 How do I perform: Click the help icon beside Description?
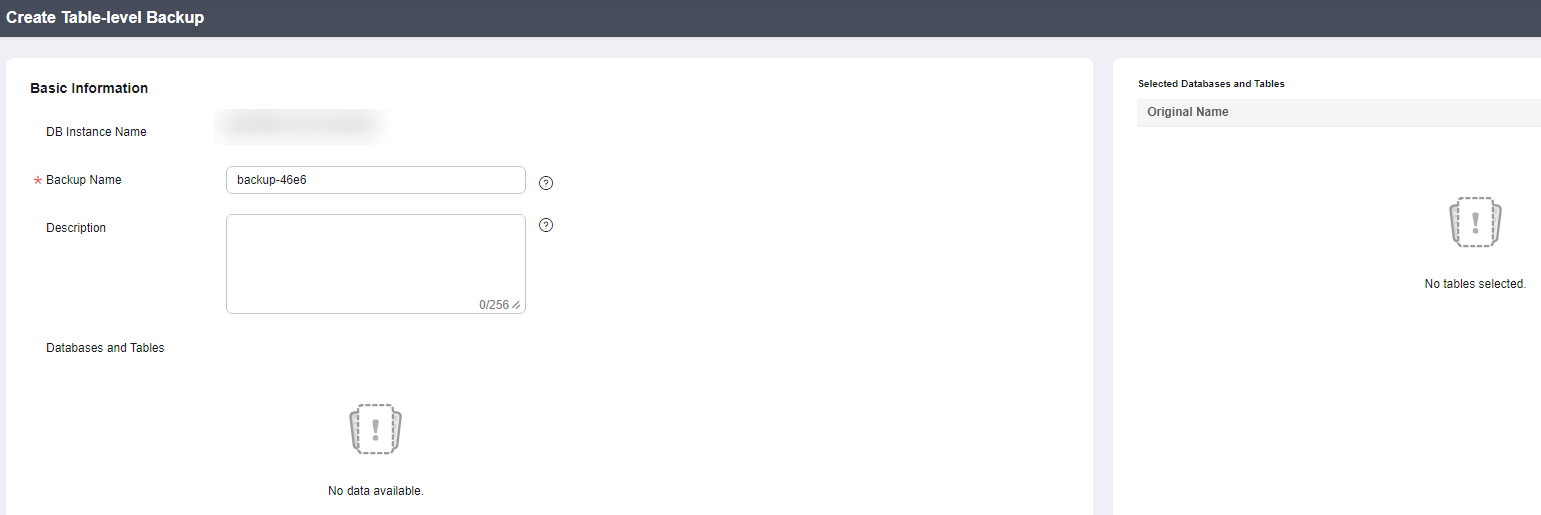pyautogui.click(x=546, y=225)
